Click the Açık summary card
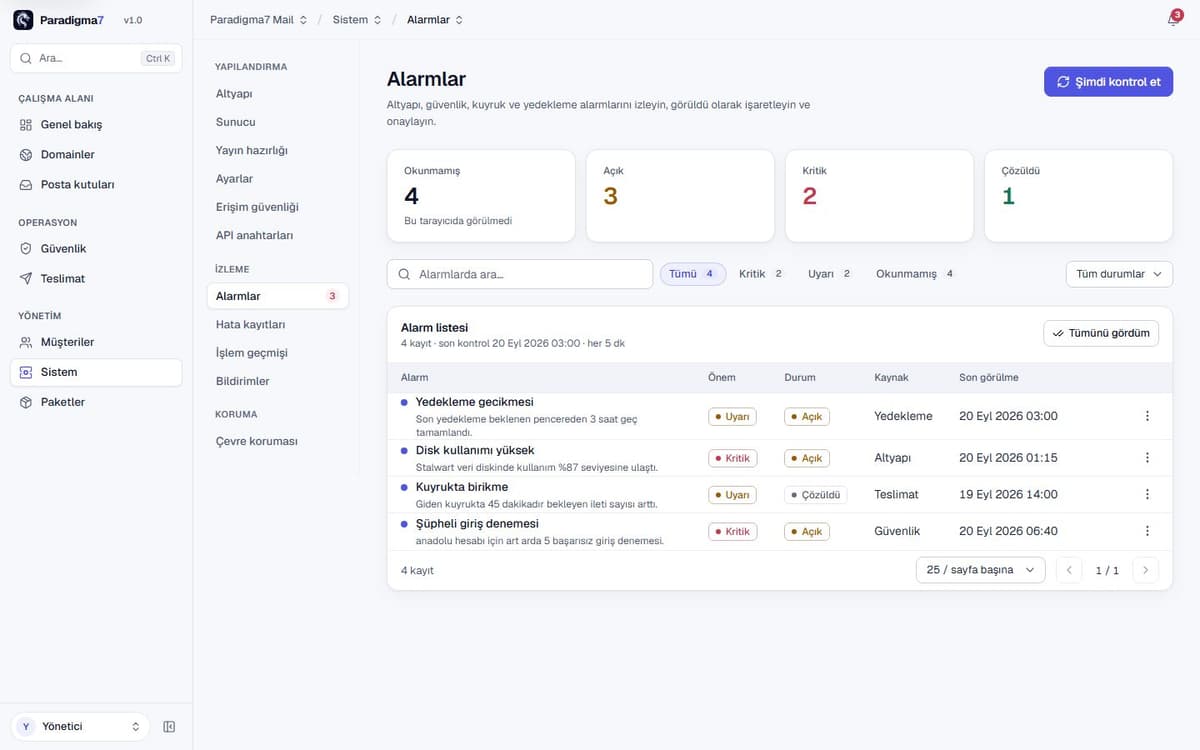Viewport: 1200px width, 750px height. (x=680, y=196)
